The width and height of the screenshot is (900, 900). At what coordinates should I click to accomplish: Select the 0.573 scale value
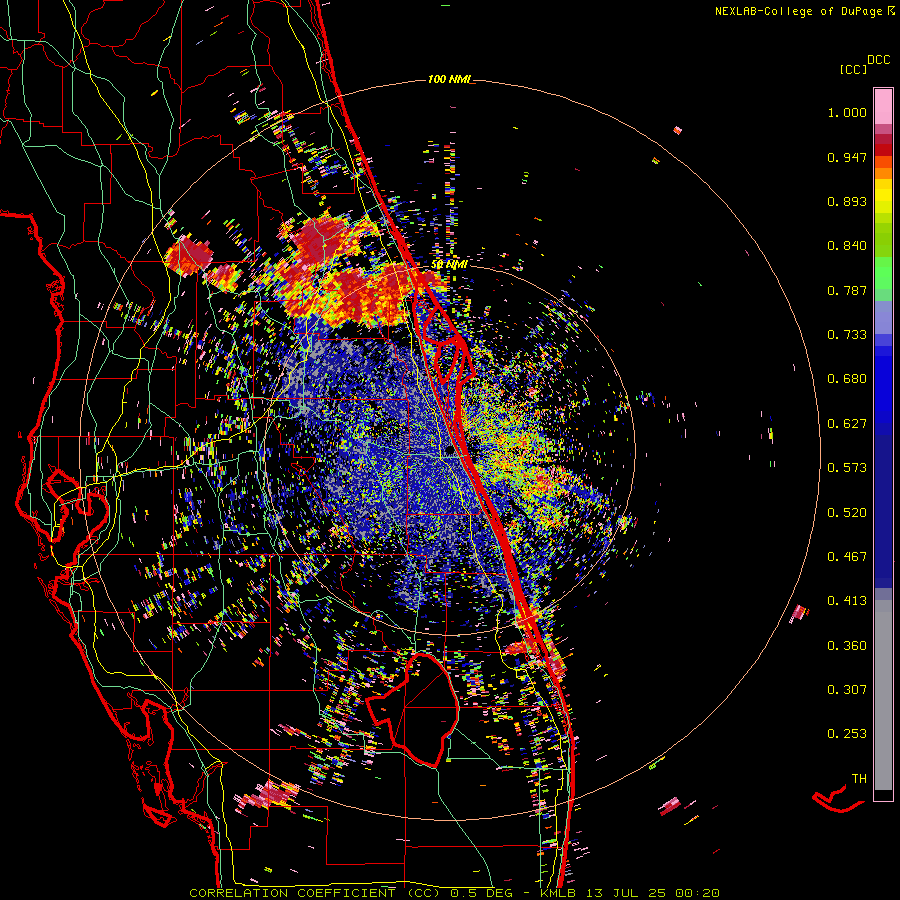coord(847,468)
